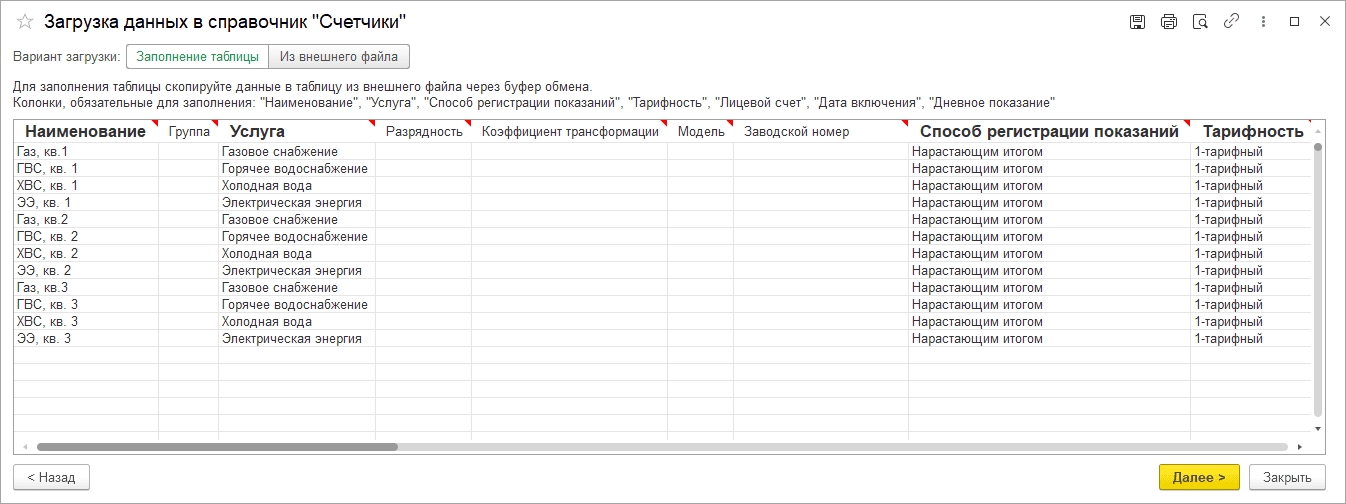Select the "Газ, кв.1" name cell
Viewport: 1346px width, 504px height.
coord(85,152)
